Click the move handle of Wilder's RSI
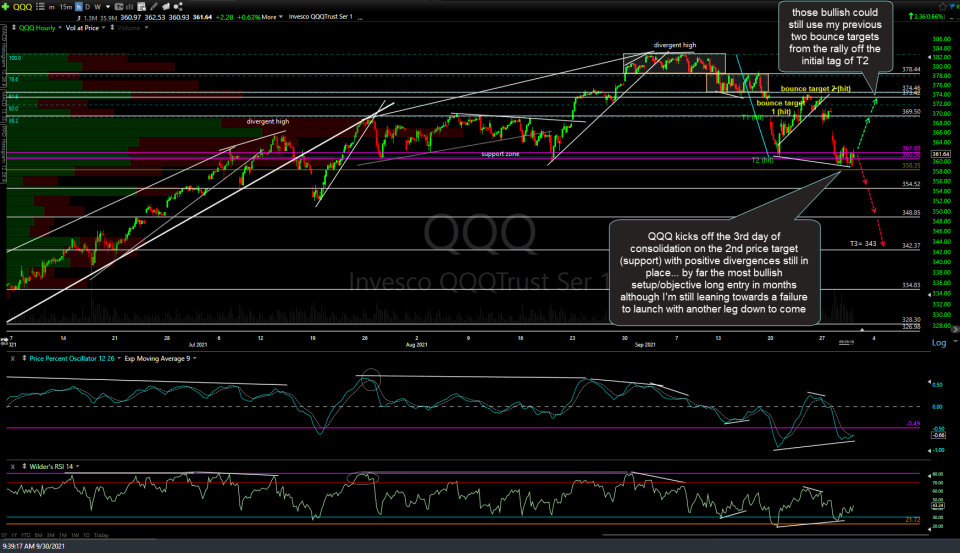960x553 pixels. [24, 466]
